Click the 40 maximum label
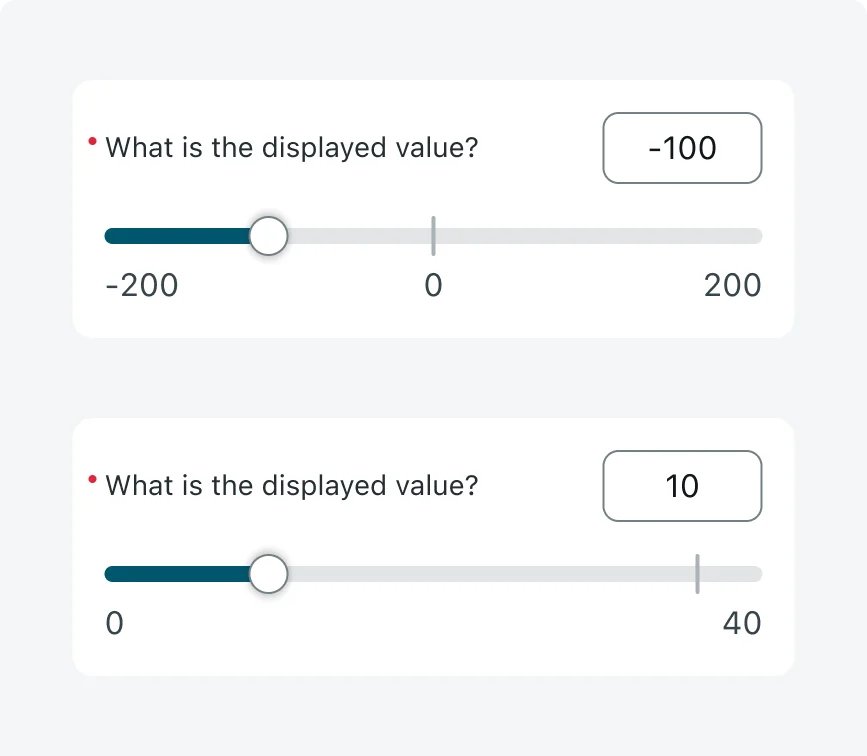This screenshot has width=867, height=756. coord(741,624)
